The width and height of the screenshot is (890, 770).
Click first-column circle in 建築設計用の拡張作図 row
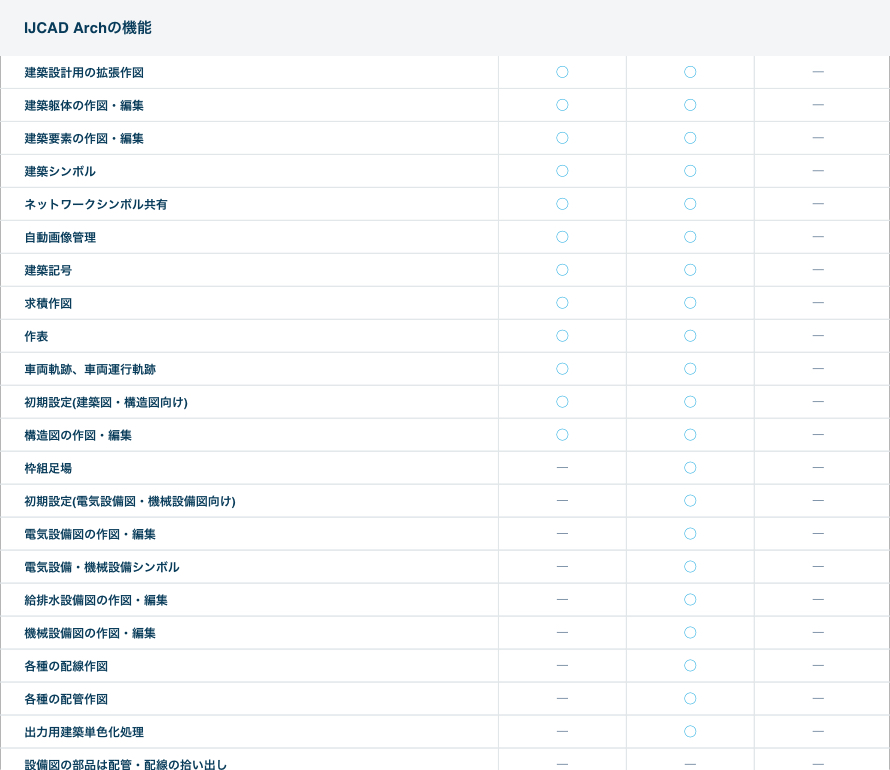562,72
